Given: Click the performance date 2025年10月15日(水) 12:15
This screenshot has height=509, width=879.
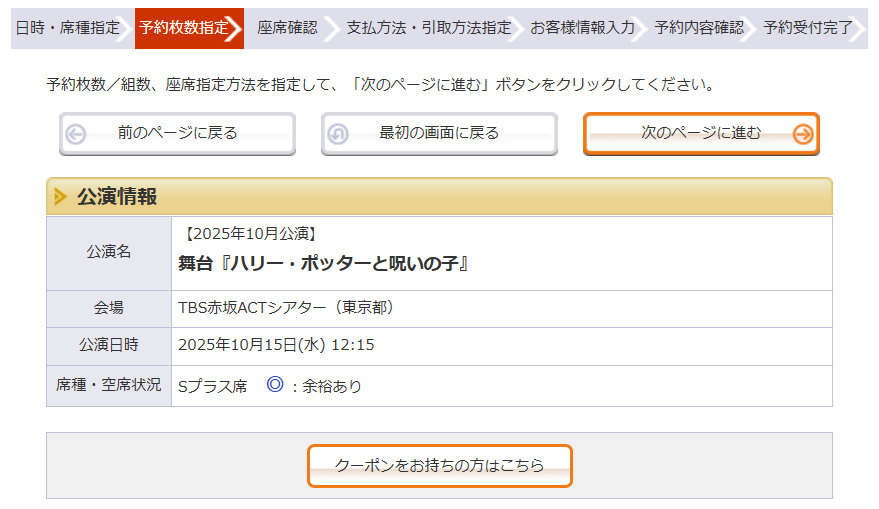Looking at the screenshot, I should (x=276, y=345).
